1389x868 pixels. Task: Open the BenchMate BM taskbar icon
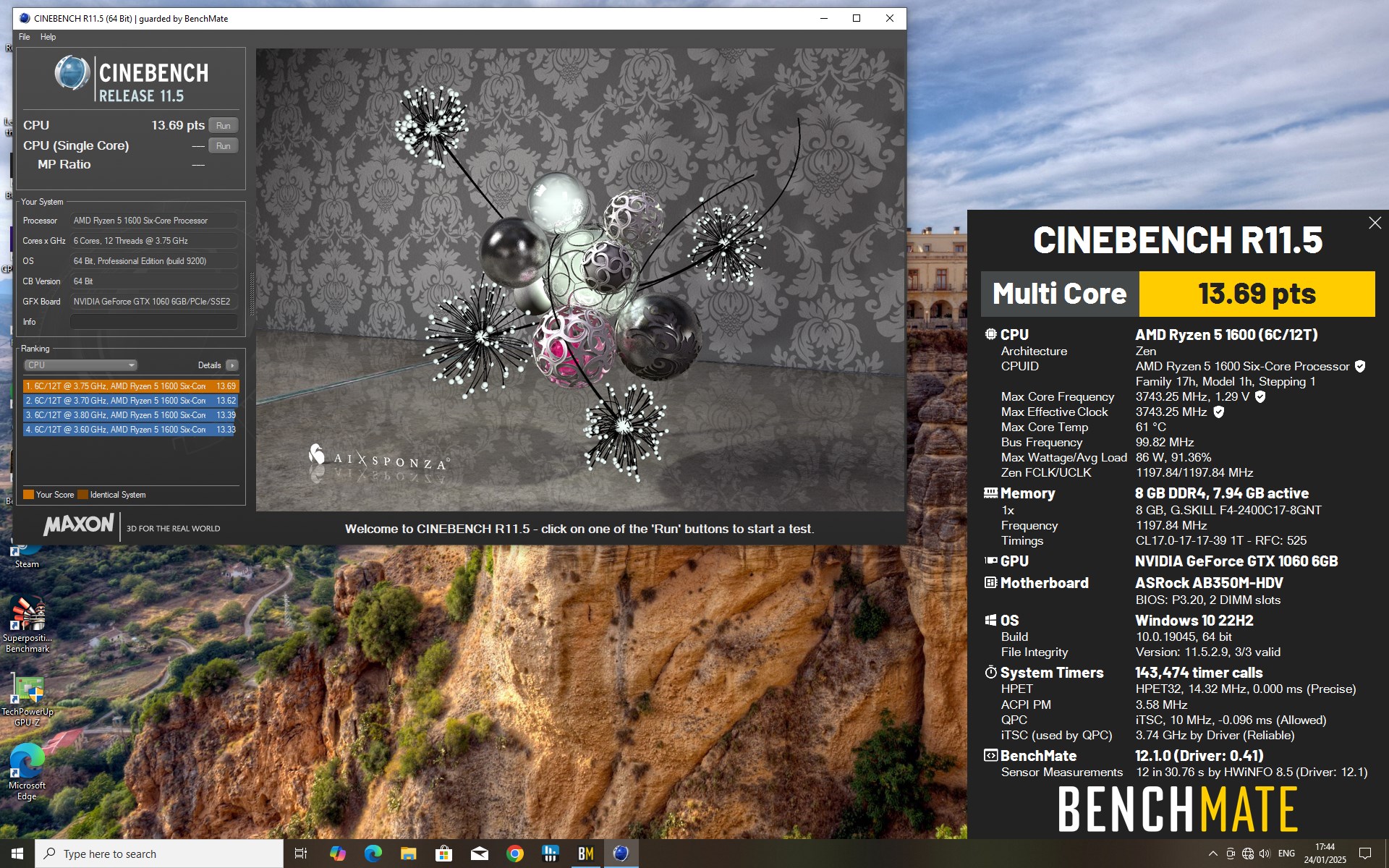pyautogui.click(x=586, y=854)
